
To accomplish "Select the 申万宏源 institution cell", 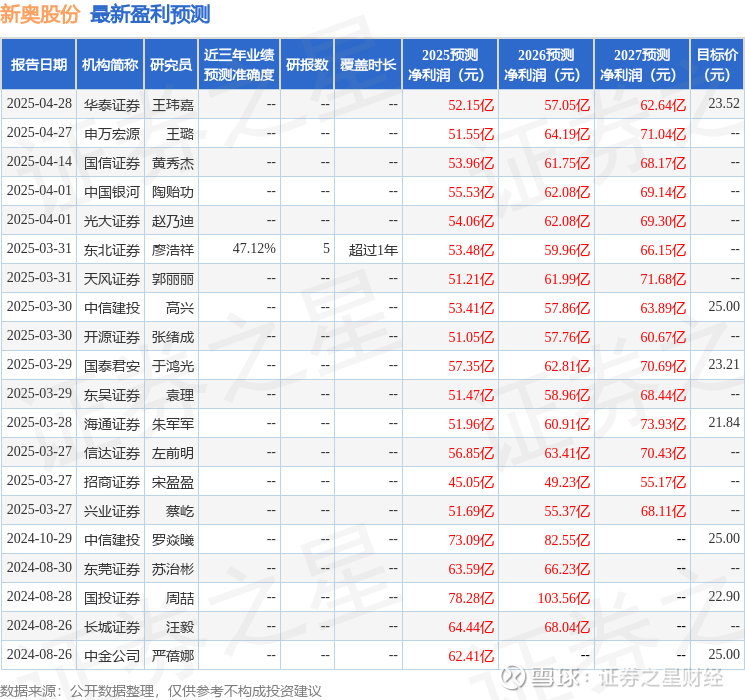I will point(112,134).
